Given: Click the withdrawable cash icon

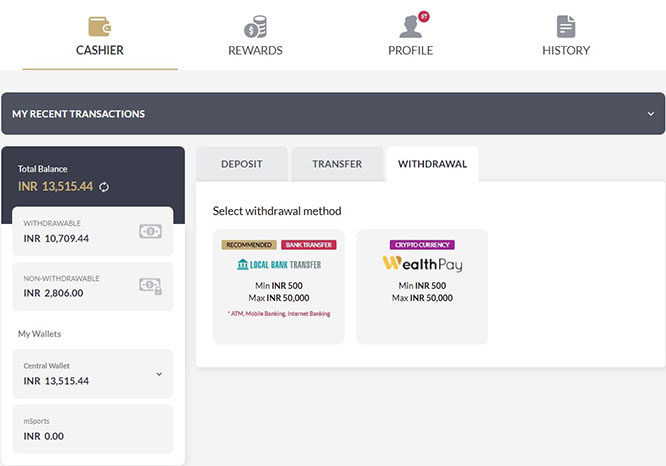Looking at the screenshot, I should click(150, 231).
